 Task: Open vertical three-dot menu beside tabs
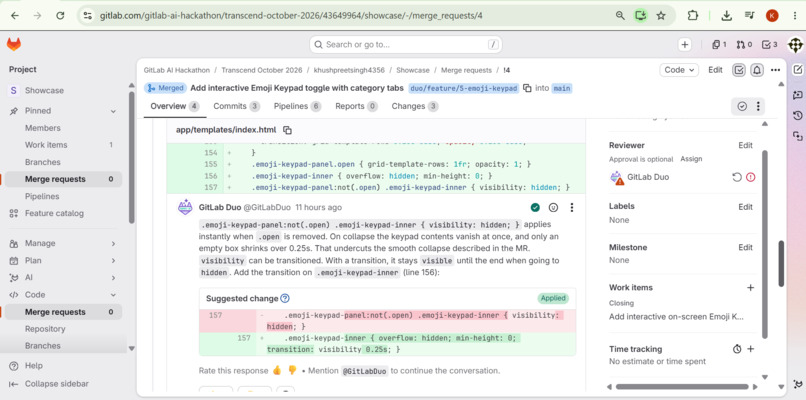coord(758,106)
